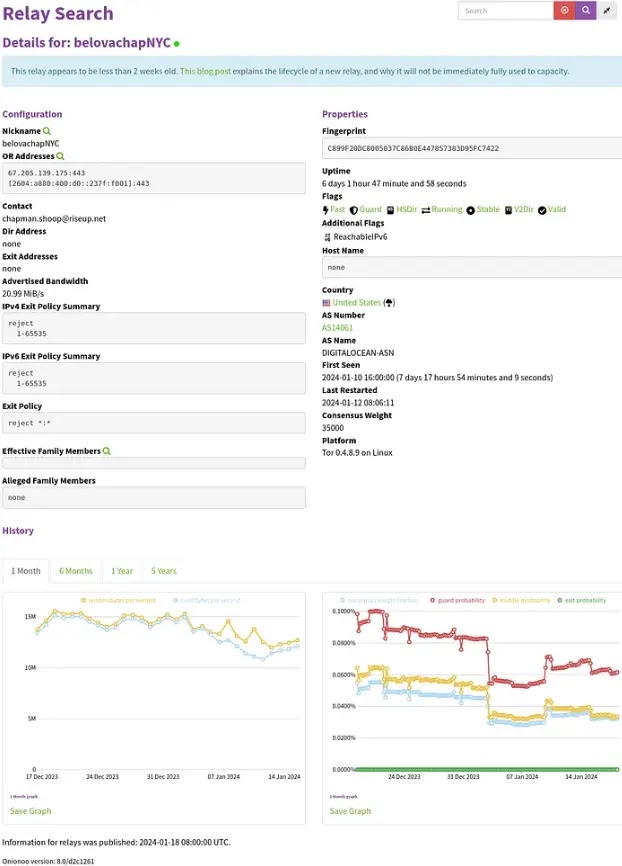Open the 5 Years history tab
The image size is (622, 866).
164,571
